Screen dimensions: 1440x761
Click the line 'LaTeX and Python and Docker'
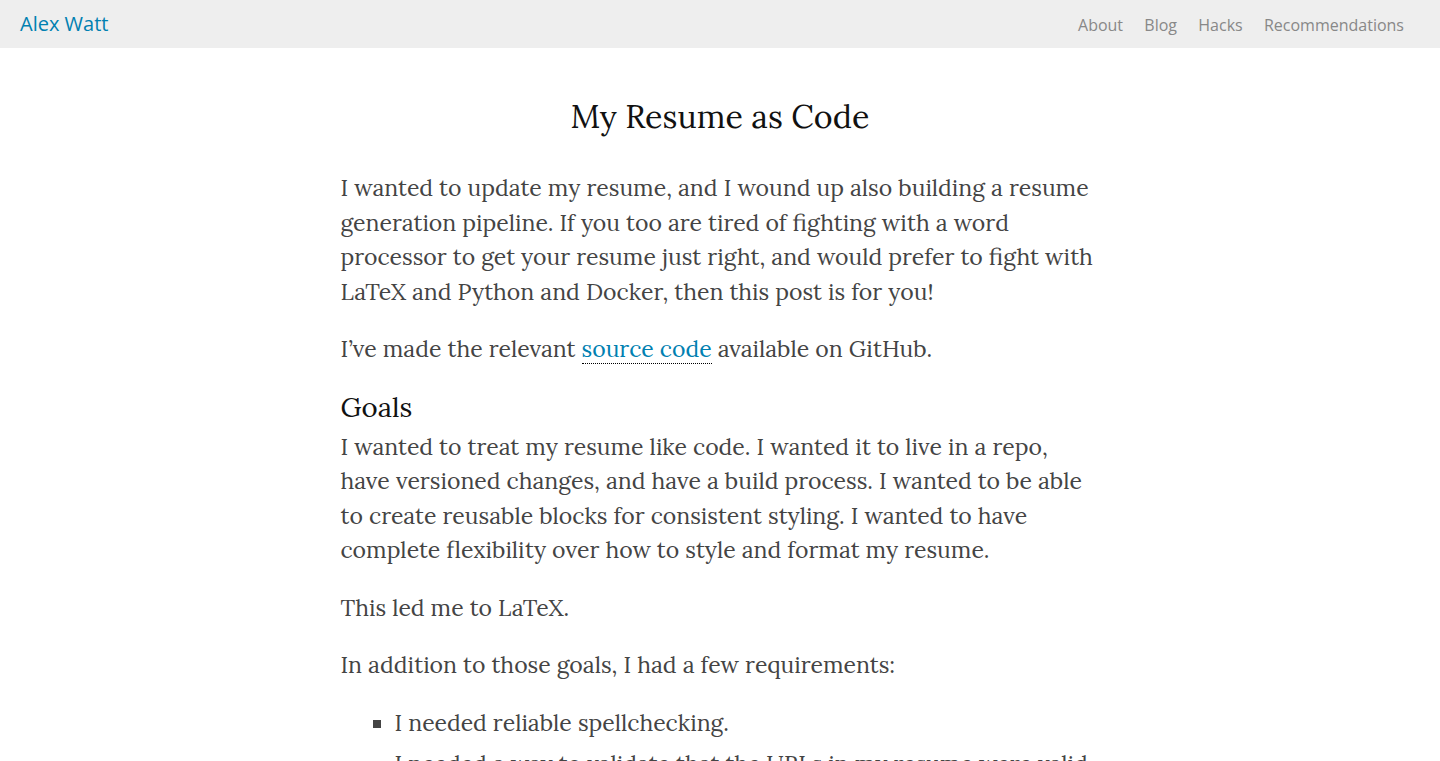637,292
